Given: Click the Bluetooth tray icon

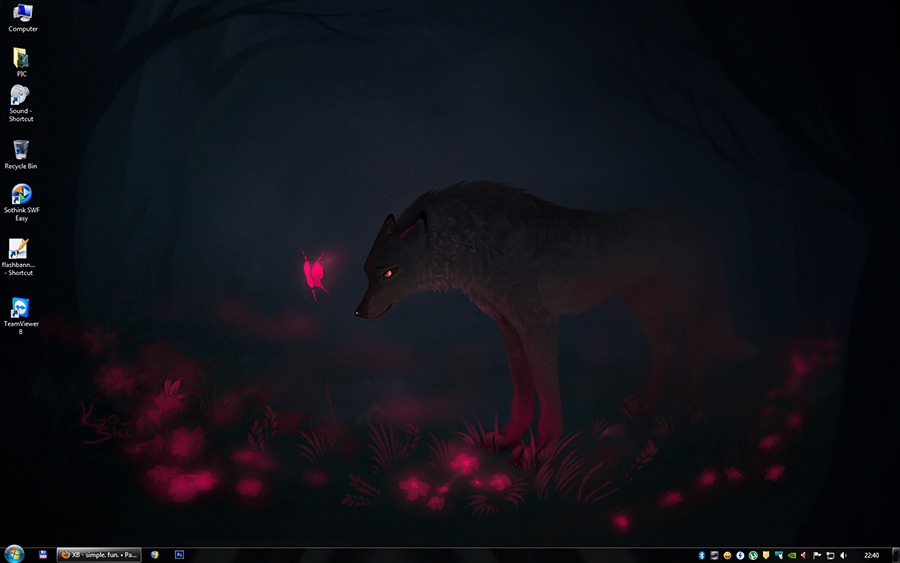Looking at the screenshot, I should coord(701,555).
